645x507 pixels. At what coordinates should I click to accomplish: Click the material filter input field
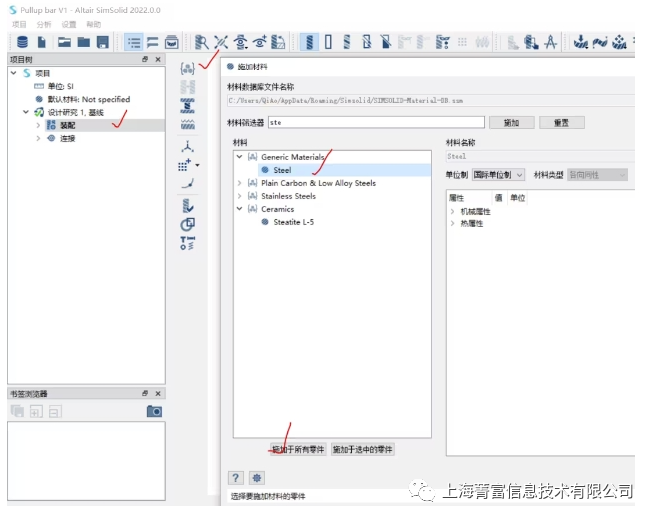click(376, 123)
